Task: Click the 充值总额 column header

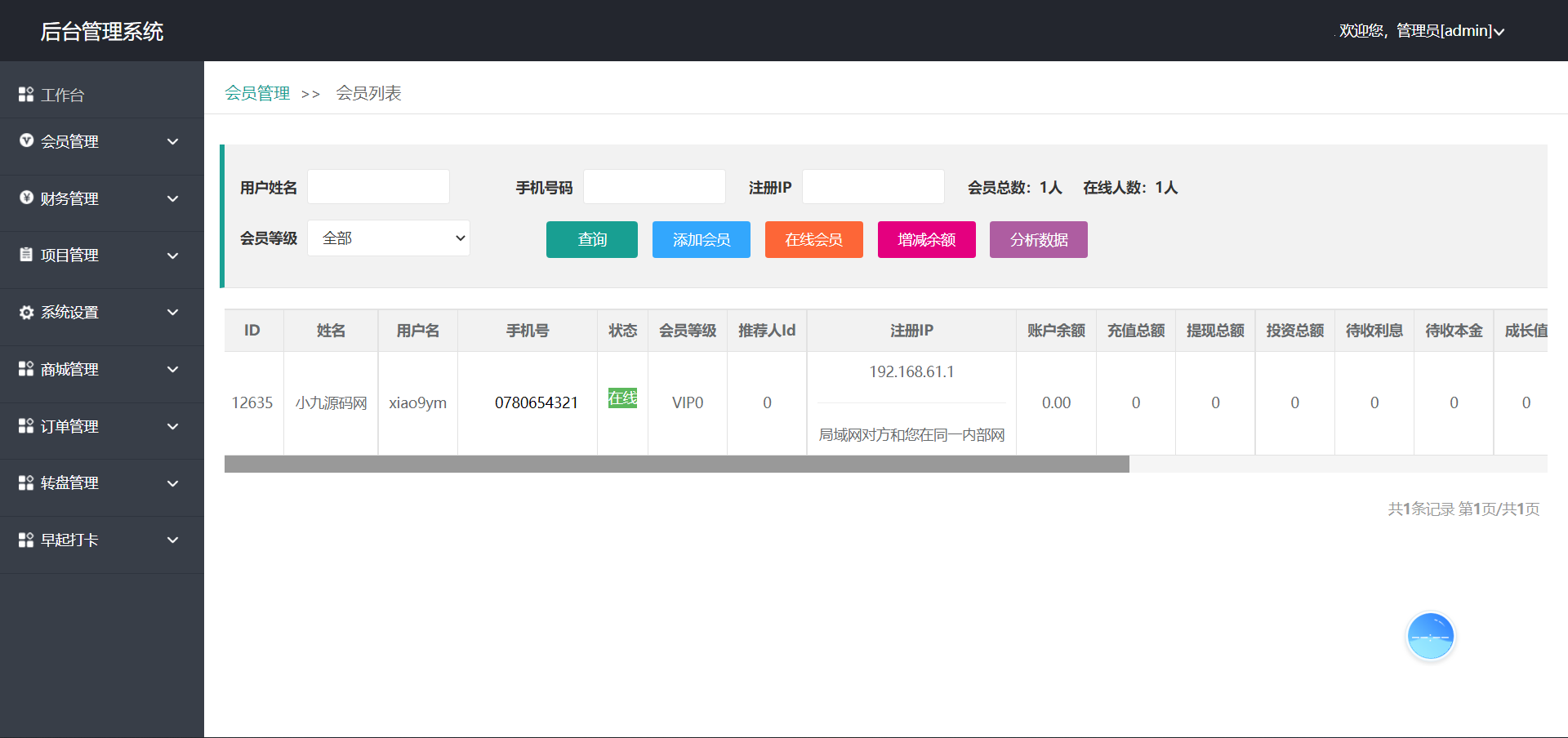Action: pos(1136,331)
